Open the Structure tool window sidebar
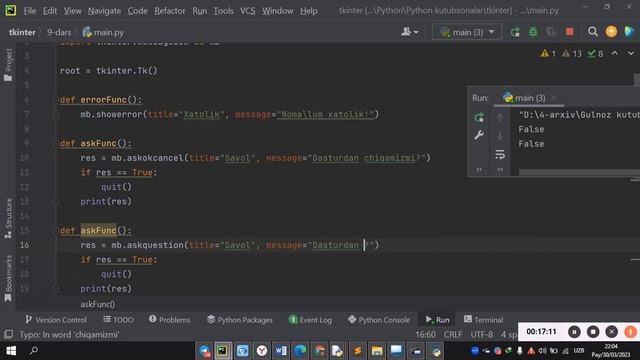This screenshot has height=360, width=640. 8,218
